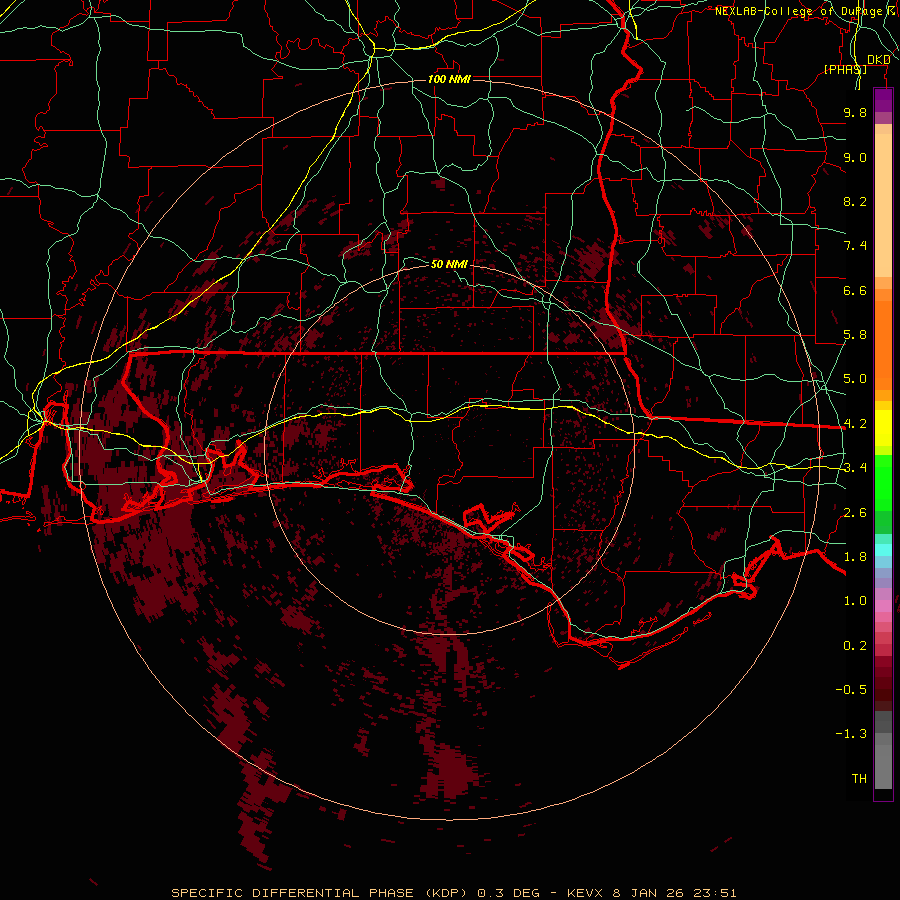
Task: Click the 8 JAN 26 23:51 timestamp
Action: [676, 893]
